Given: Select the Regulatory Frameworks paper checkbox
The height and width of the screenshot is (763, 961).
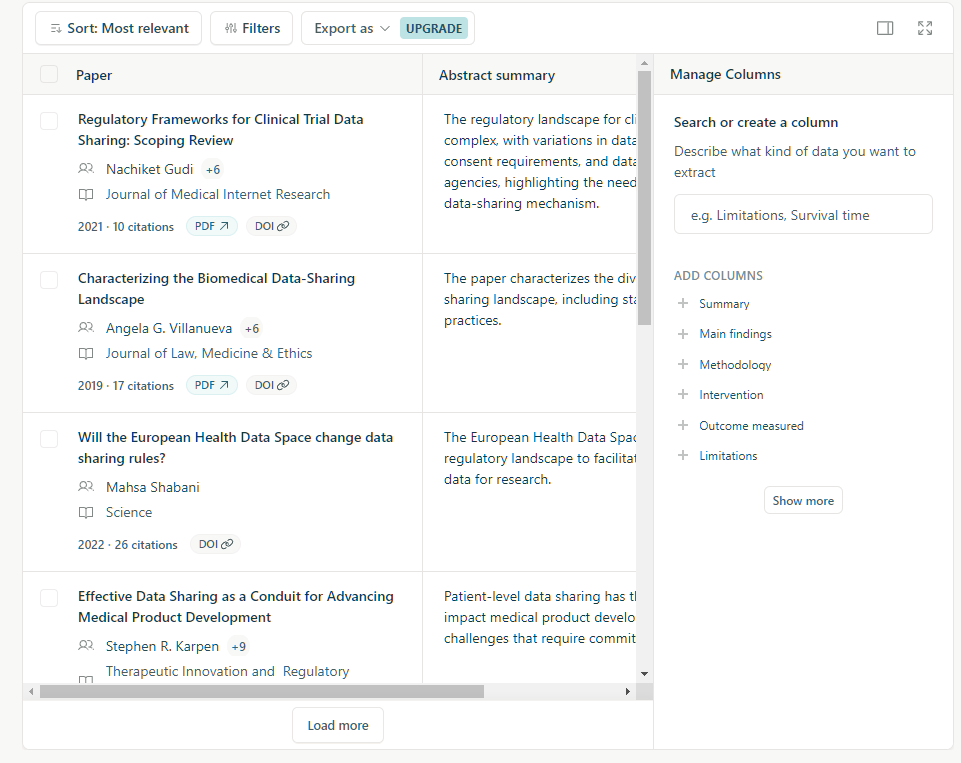Looking at the screenshot, I should 49,121.
